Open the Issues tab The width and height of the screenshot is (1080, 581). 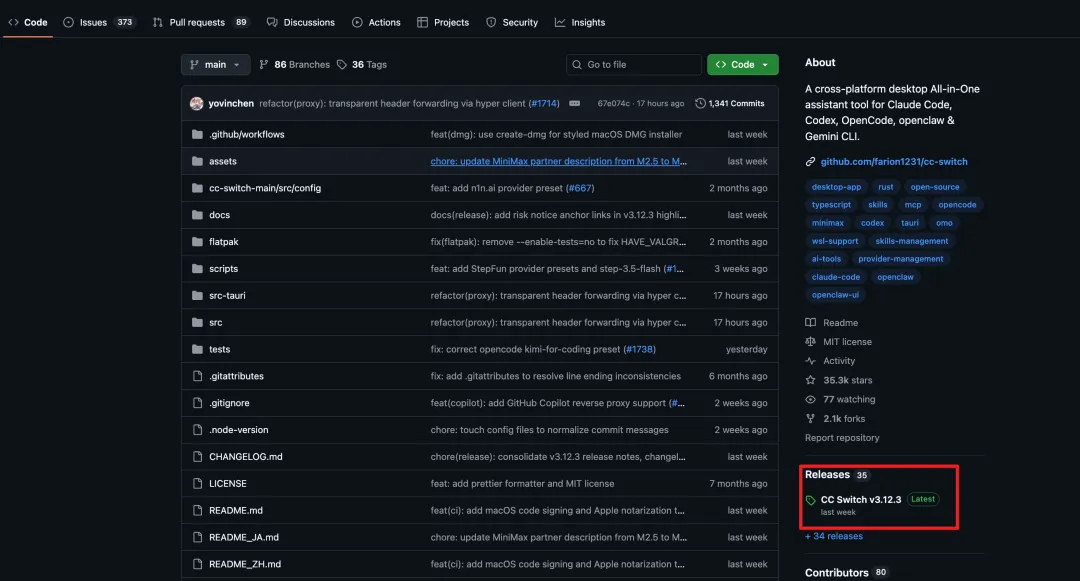[x=98, y=22]
